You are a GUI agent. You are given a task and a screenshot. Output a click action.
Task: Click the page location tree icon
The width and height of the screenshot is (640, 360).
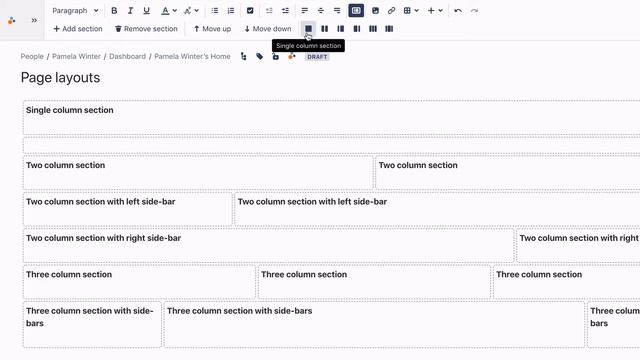pos(244,56)
